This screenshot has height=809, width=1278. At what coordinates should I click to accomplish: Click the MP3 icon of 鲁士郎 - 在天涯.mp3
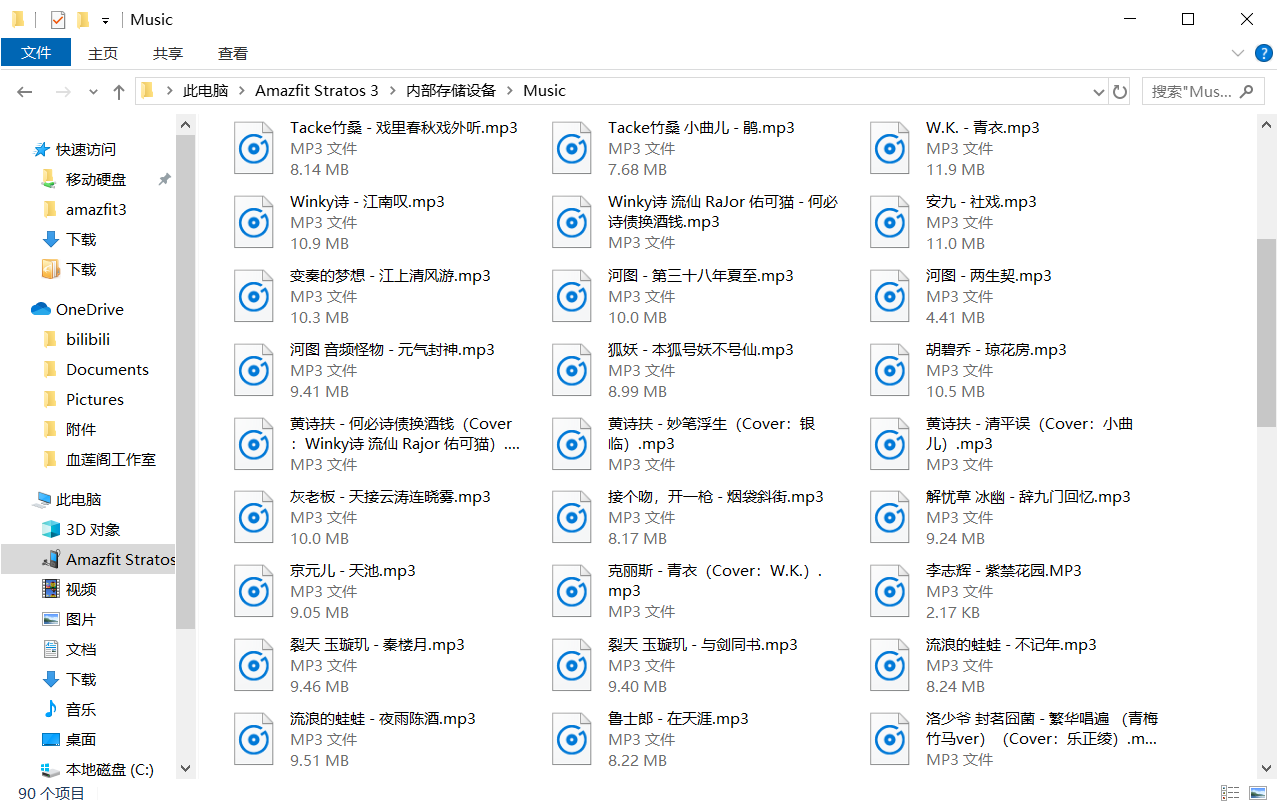click(572, 739)
